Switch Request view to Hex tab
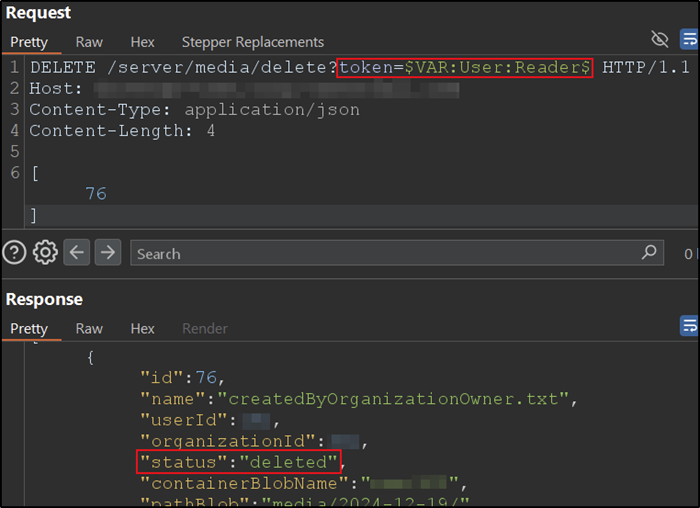 (x=143, y=42)
